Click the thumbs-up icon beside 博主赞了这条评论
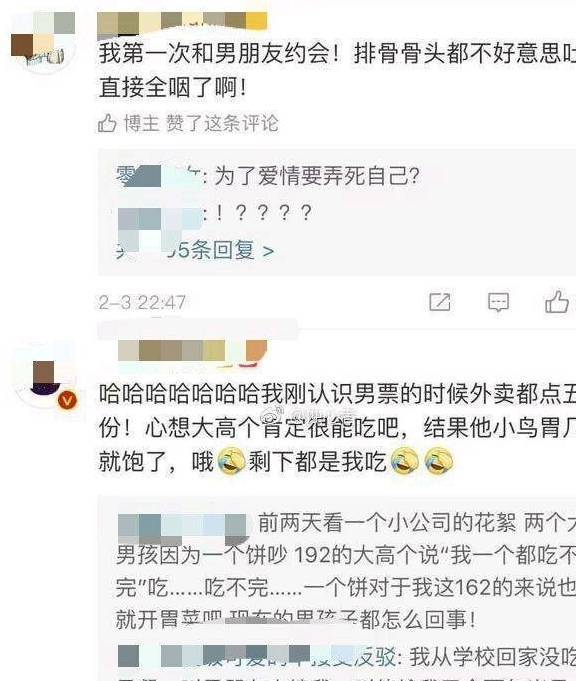Screen dimensions: 576x681 click(107, 123)
